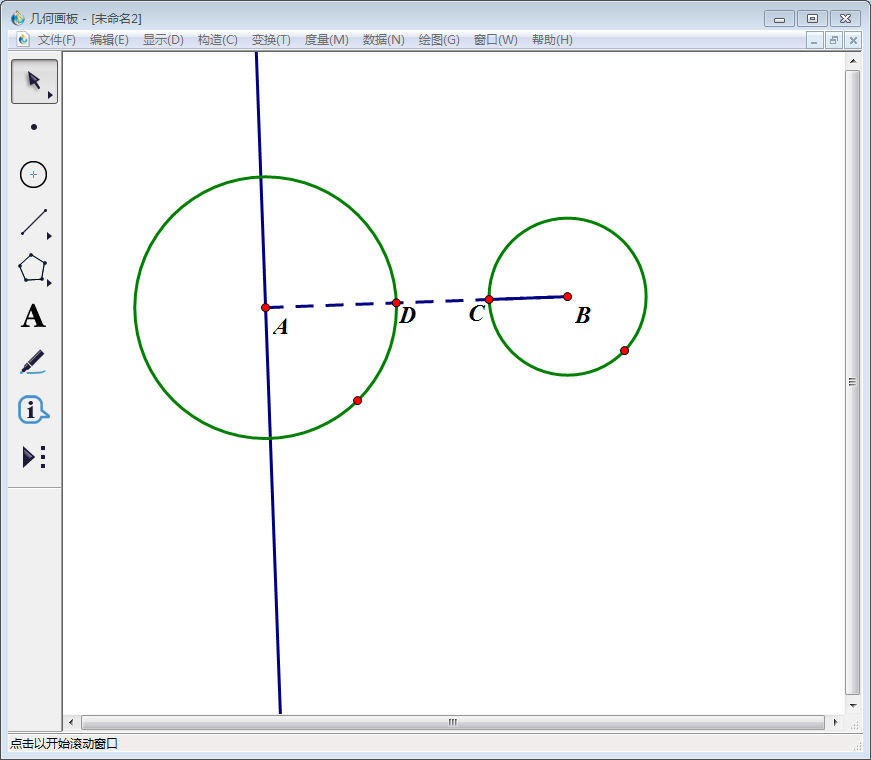Choose the Compass circle tool

pyautogui.click(x=34, y=175)
